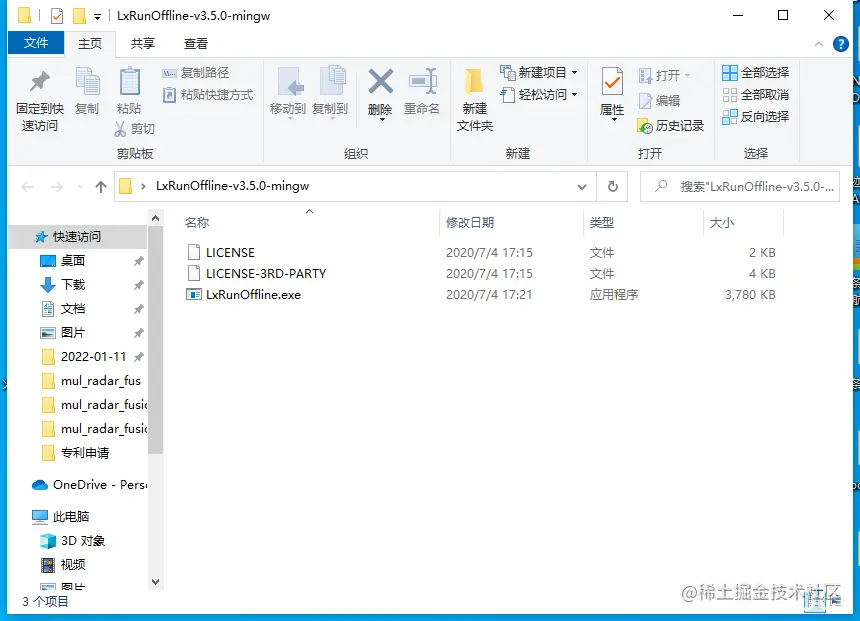
Task: Click the 粘贴 (Paste) icon
Action: (x=129, y=95)
